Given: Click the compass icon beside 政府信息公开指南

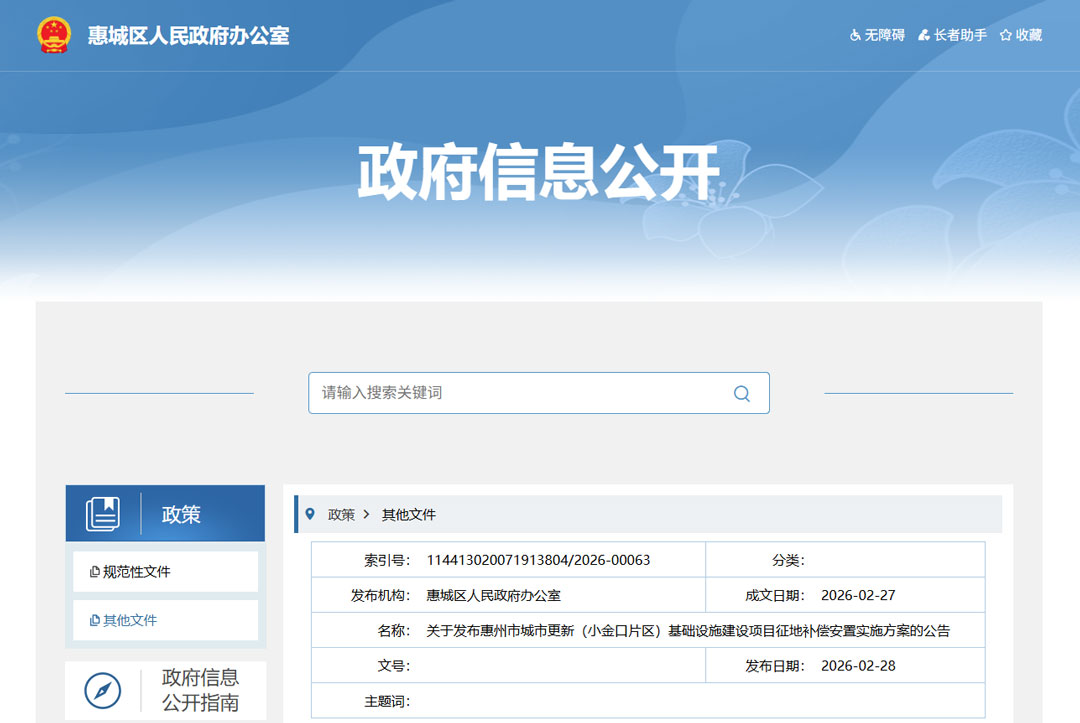Looking at the screenshot, I should 100,690.
